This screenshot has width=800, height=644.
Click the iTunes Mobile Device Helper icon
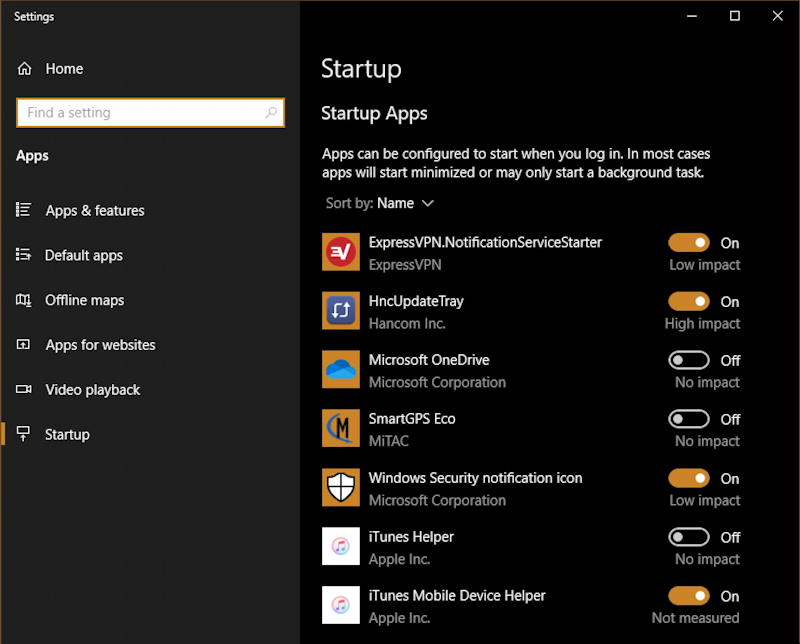pos(341,606)
